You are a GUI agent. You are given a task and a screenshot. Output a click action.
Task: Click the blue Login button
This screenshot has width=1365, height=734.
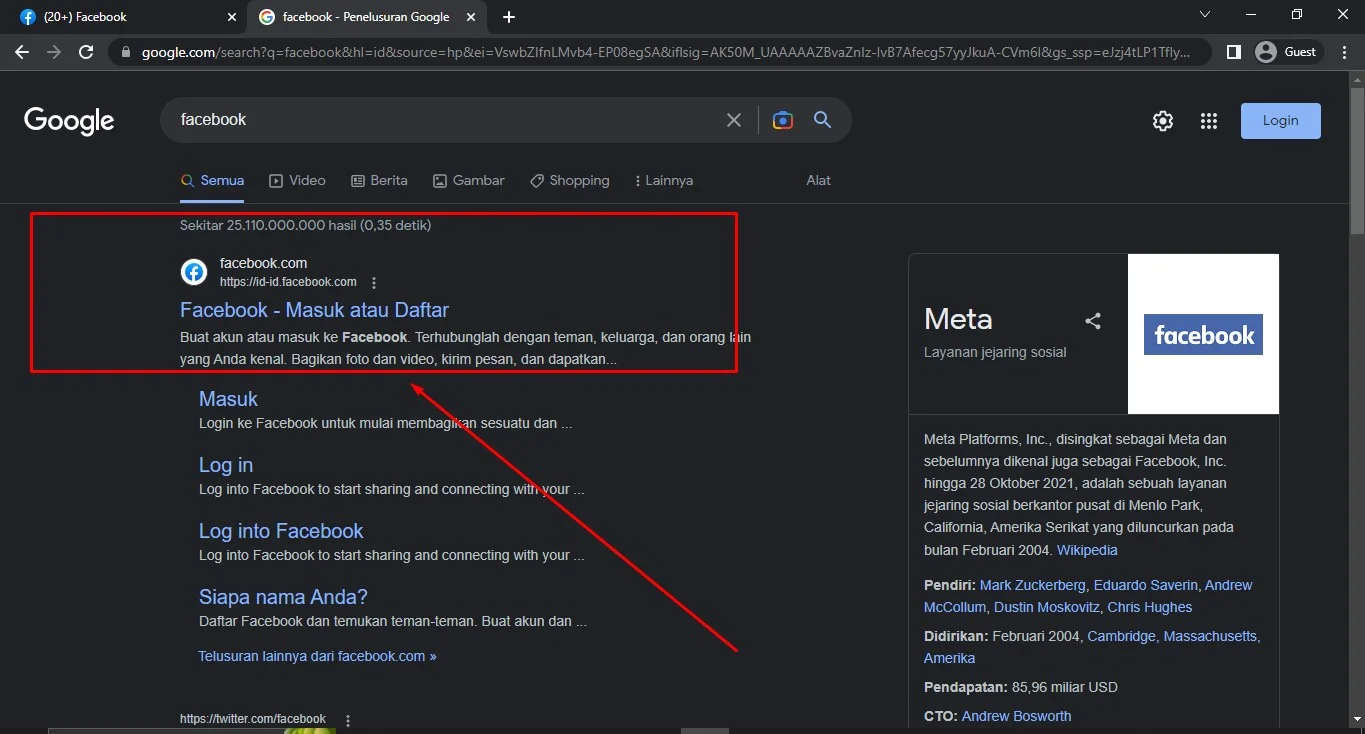[x=1280, y=120]
